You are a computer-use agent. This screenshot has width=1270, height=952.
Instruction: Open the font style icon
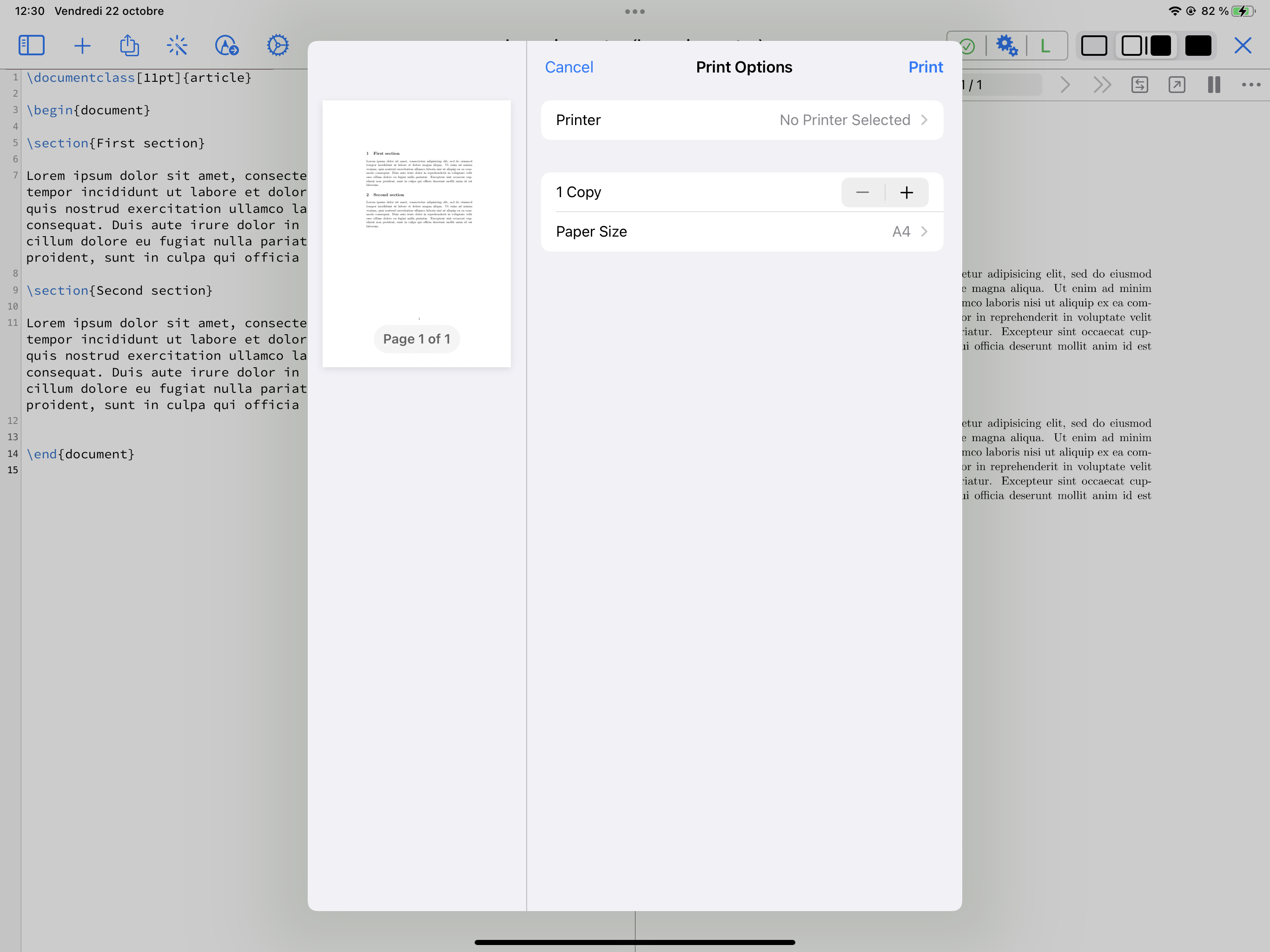(x=227, y=46)
